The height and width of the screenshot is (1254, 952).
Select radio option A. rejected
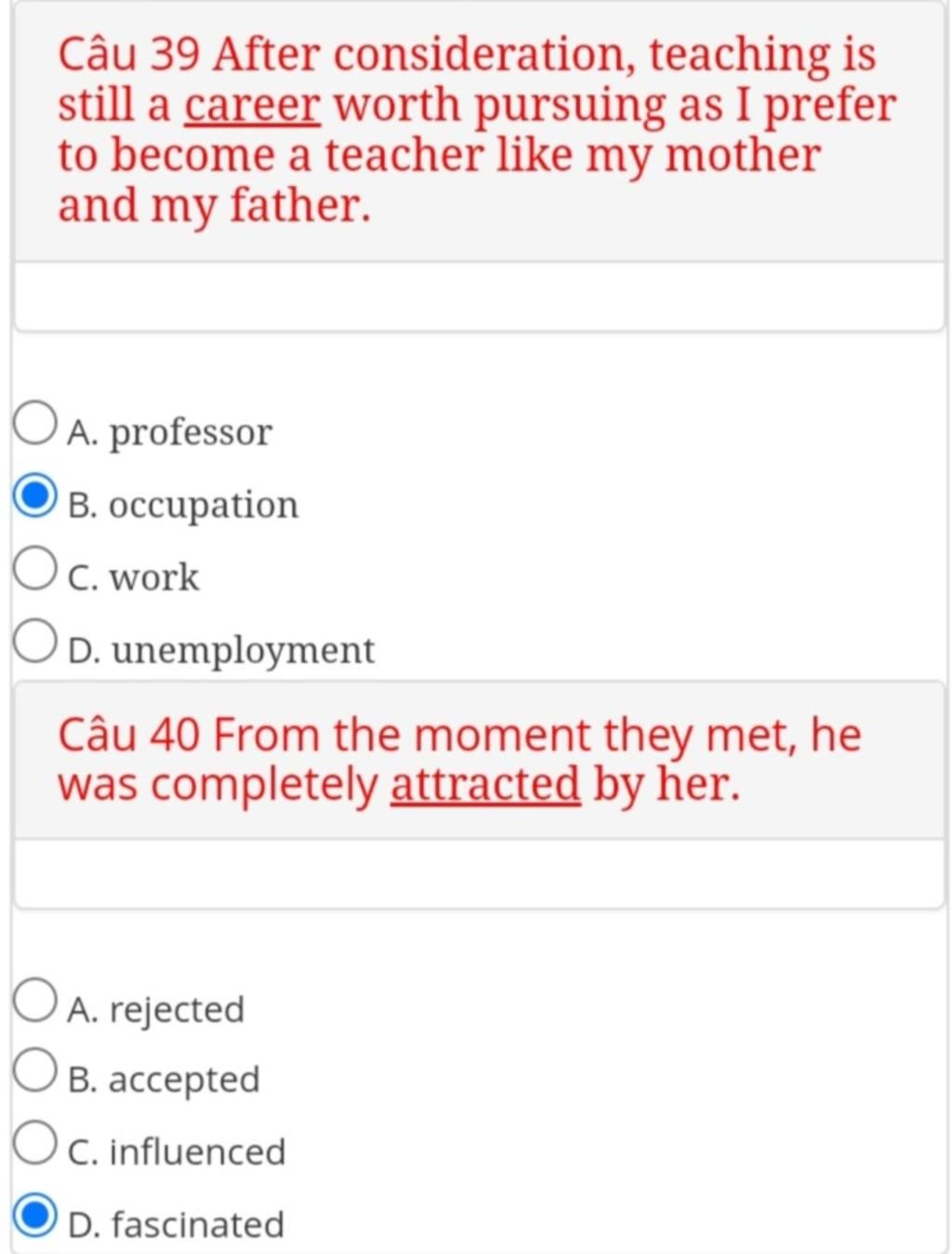(35, 1000)
